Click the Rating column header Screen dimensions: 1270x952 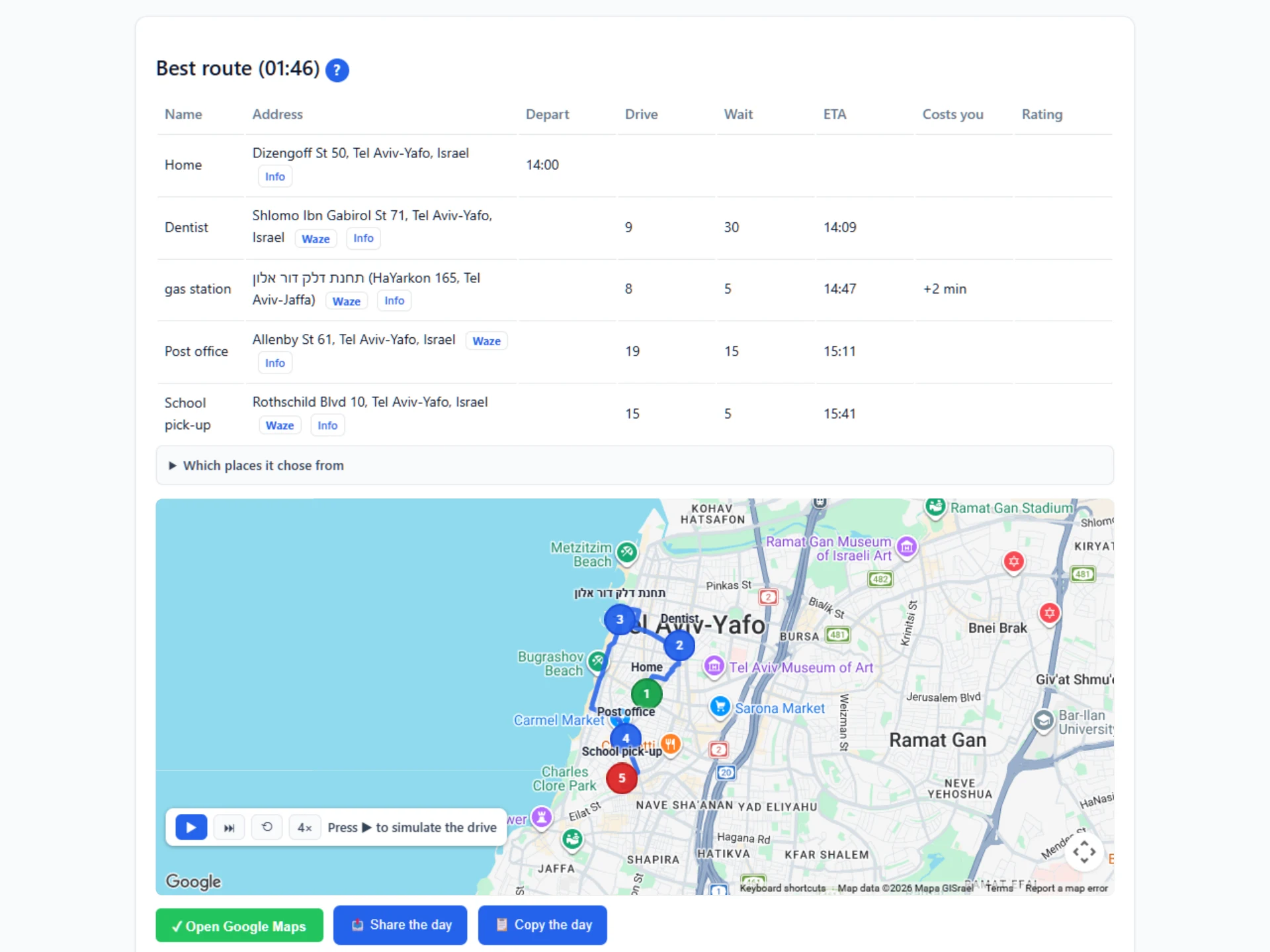pos(1042,114)
